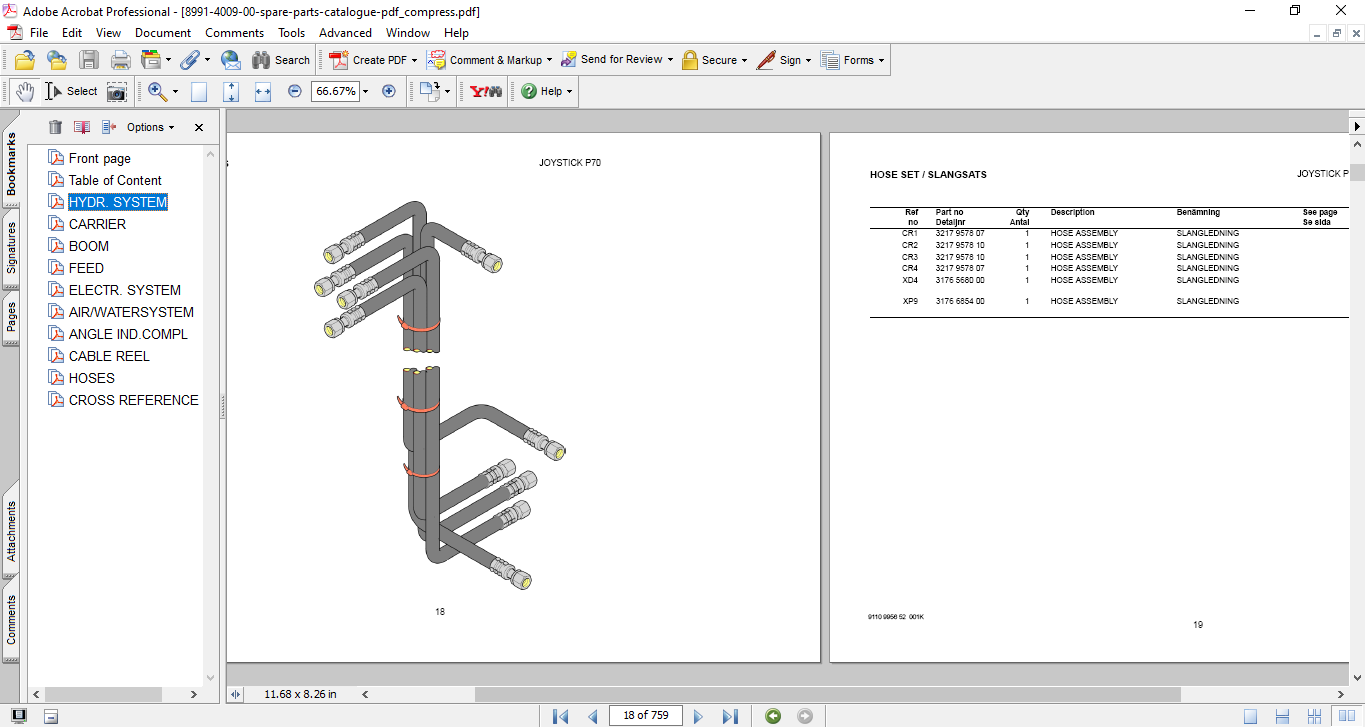Click the Save floppy disk icon
Image resolution: width=1365 pixels, height=727 pixels.
[x=89, y=60]
